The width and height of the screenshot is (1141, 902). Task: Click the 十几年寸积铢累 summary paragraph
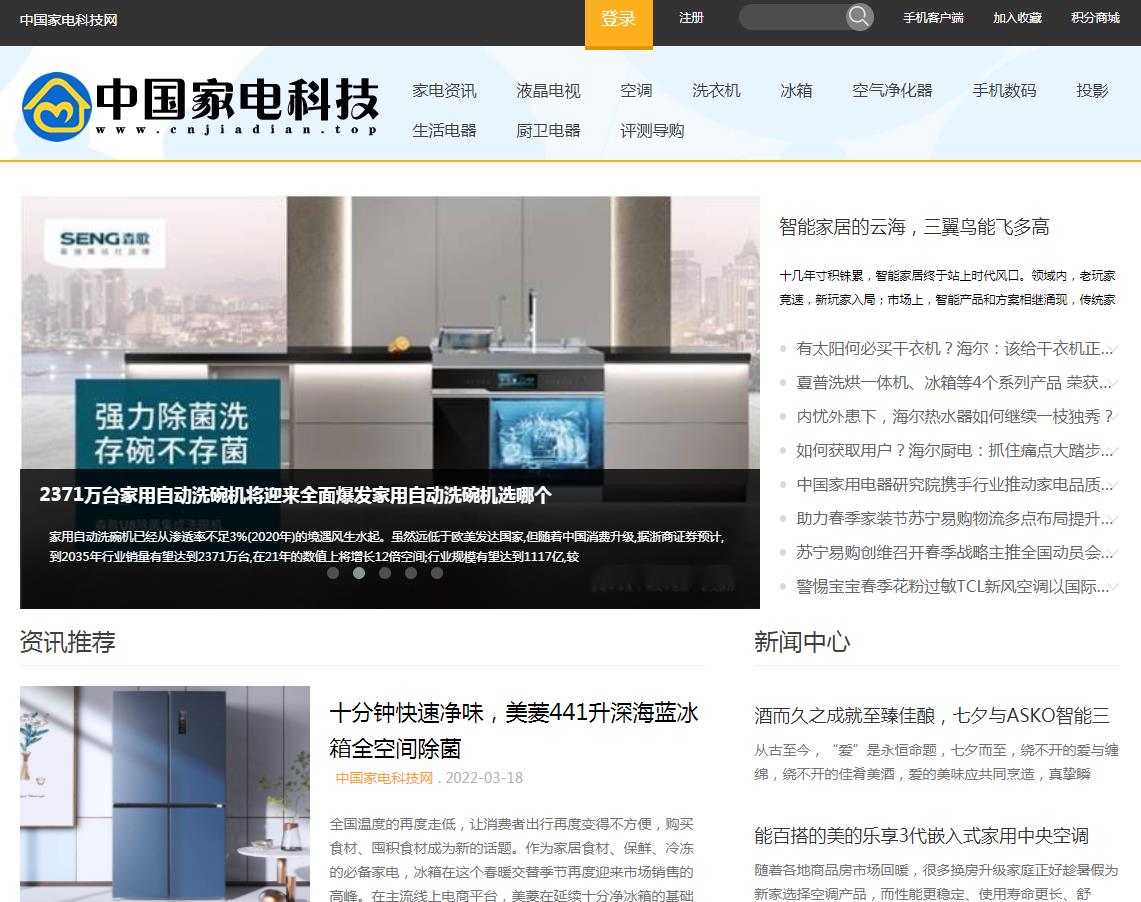coord(947,287)
